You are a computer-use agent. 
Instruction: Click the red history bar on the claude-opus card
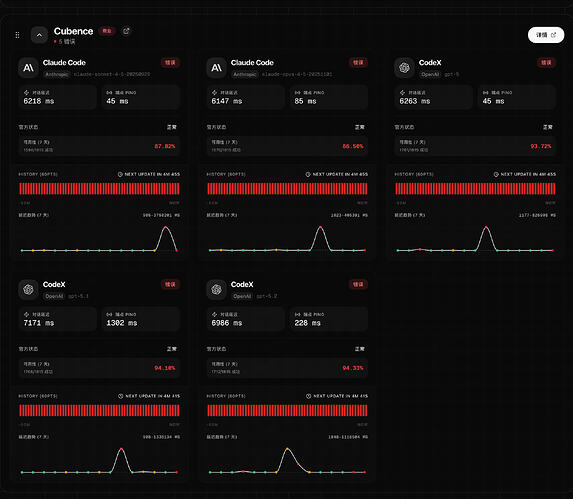pyautogui.click(x=287, y=189)
